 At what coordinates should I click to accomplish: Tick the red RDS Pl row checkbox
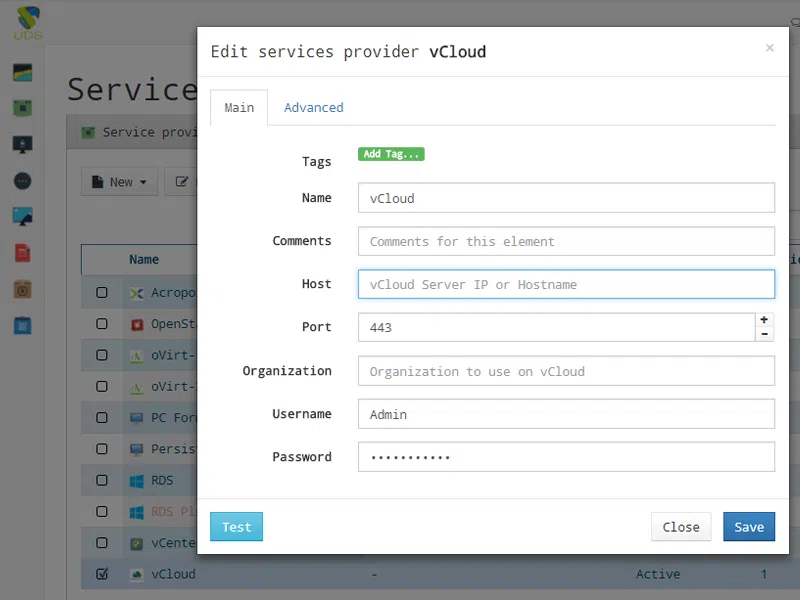pos(102,512)
